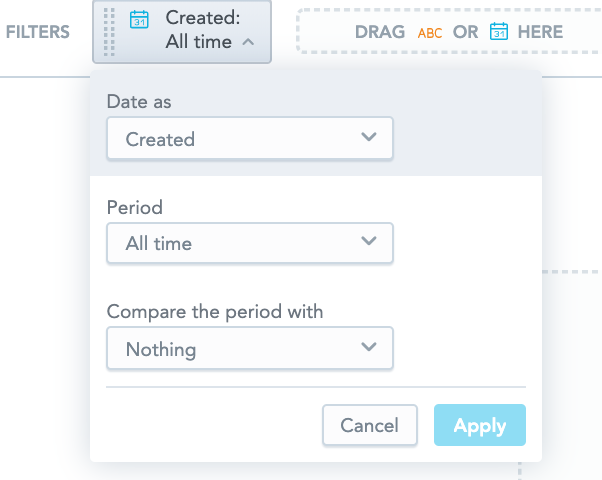Collapse the Created: All time filter chevron
This screenshot has width=602, height=480.
click(248, 43)
